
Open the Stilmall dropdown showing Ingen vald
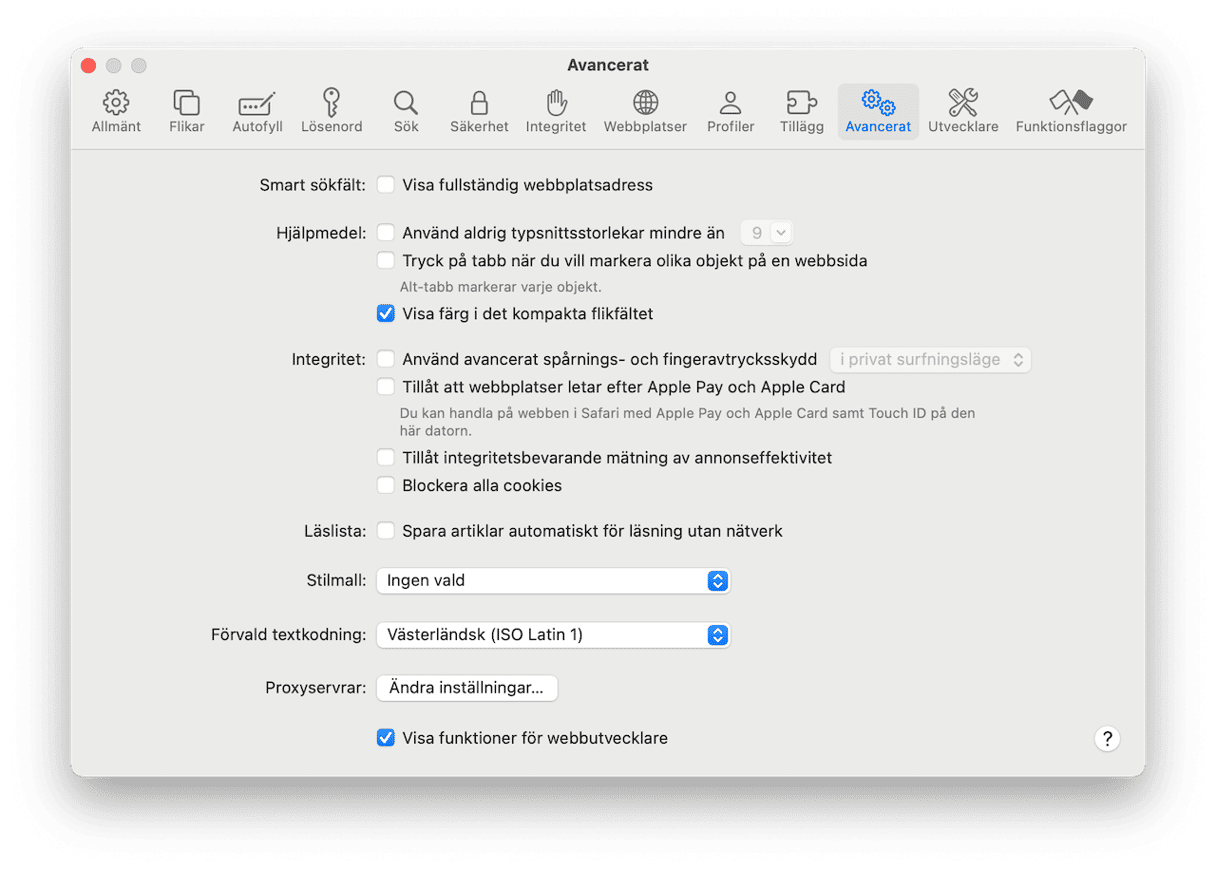(x=553, y=581)
